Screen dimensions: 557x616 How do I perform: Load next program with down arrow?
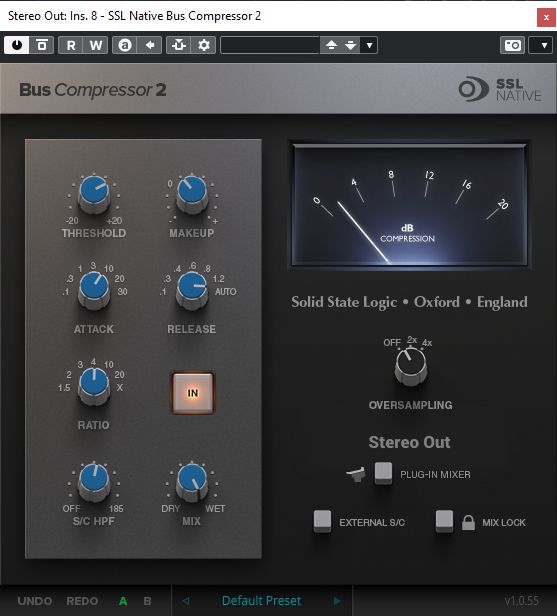350,45
